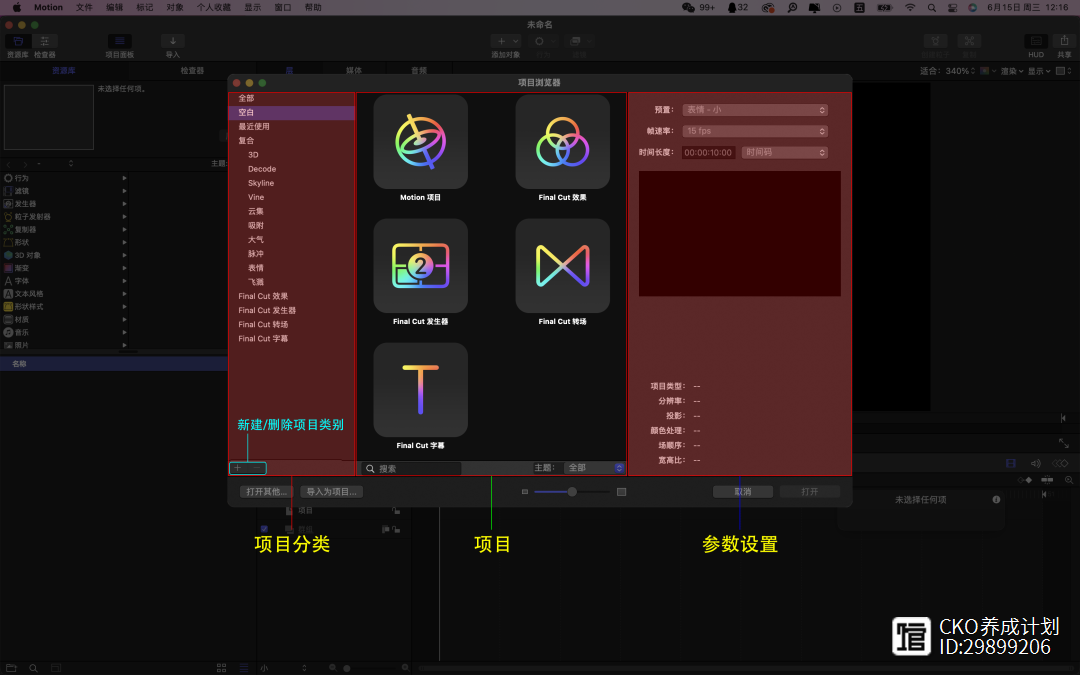The height and width of the screenshot is (675, 1080).
Task: Select the Final Cut 效果 template icon
Action: [x=562, y=142]
